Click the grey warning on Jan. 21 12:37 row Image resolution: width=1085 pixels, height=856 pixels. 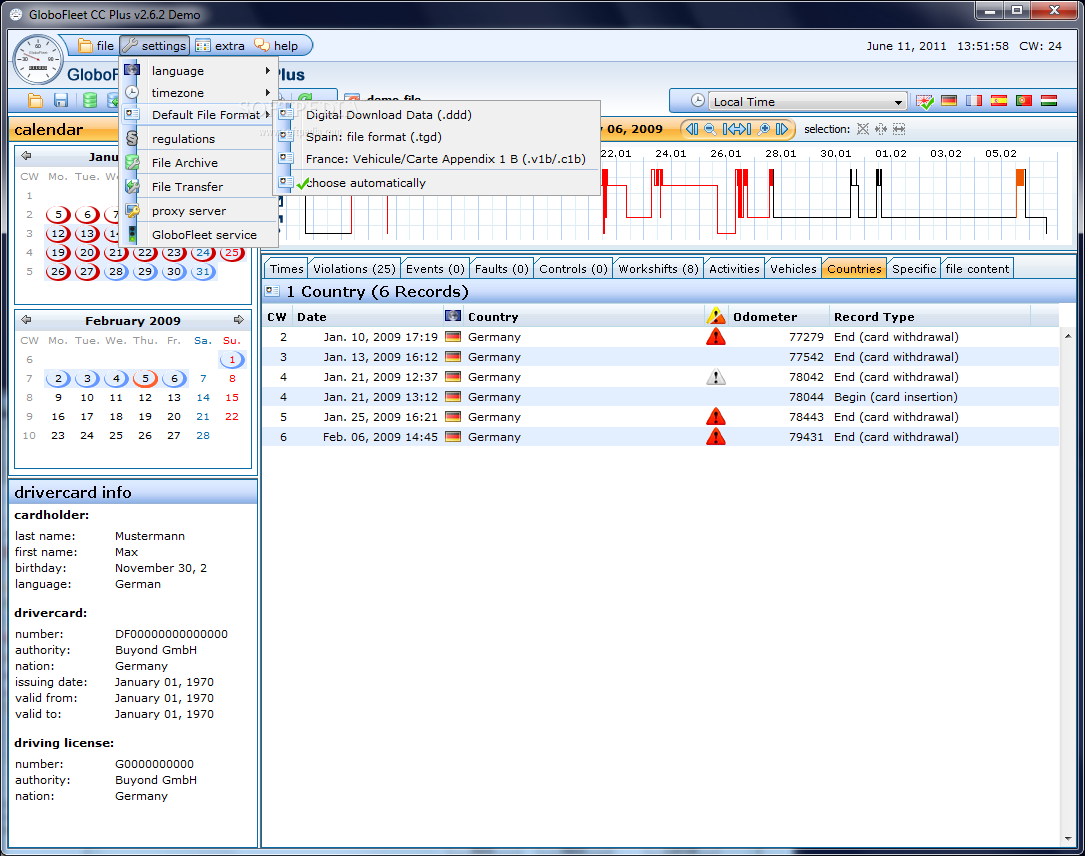[715, 377]
